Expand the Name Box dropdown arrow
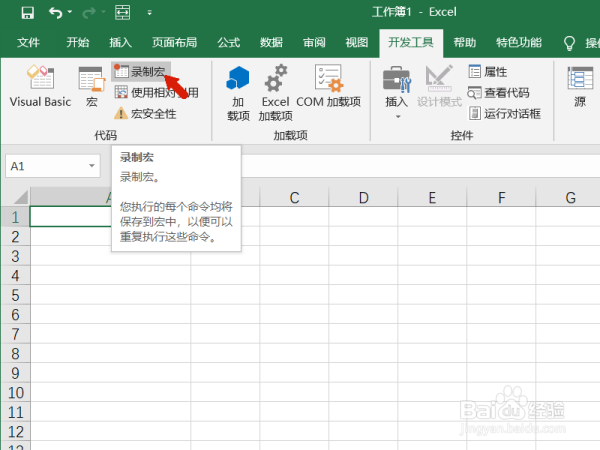The image size is (600, 450). click(x=92, y=166)
